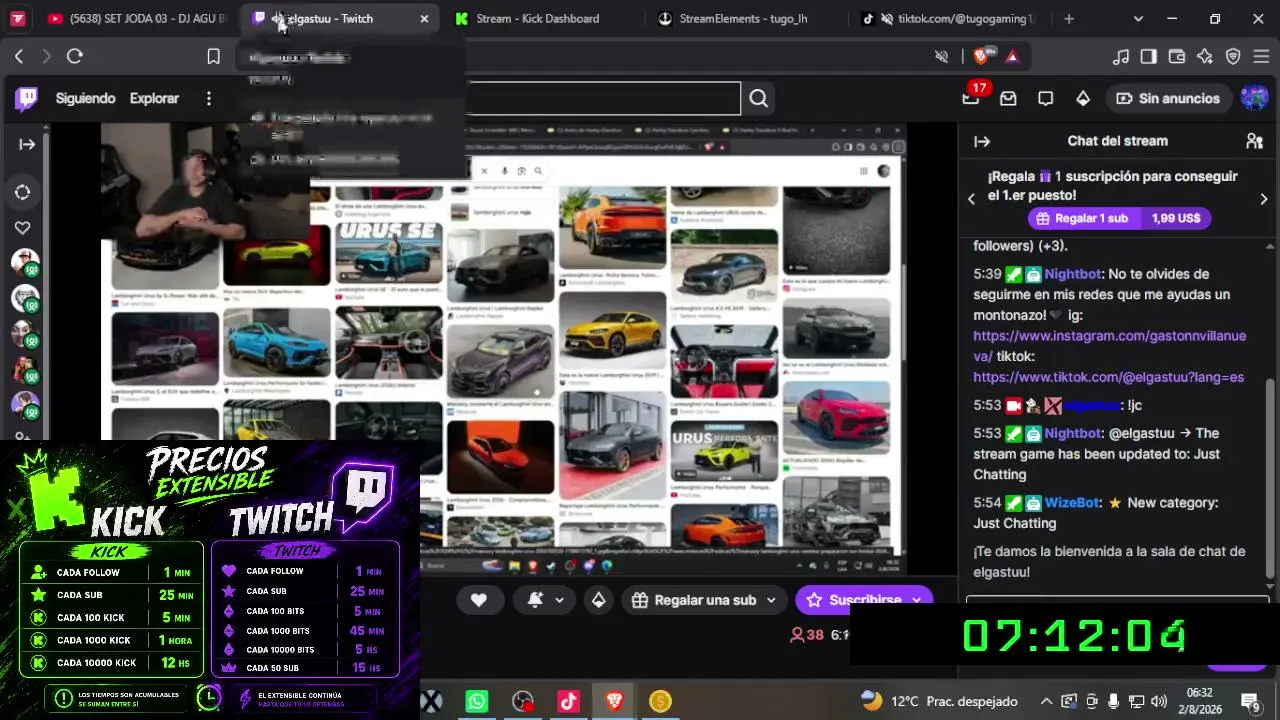Open the weather widget showing 12°C
1280x720 pixels.
pyautogui.click(x=939, y=701)
